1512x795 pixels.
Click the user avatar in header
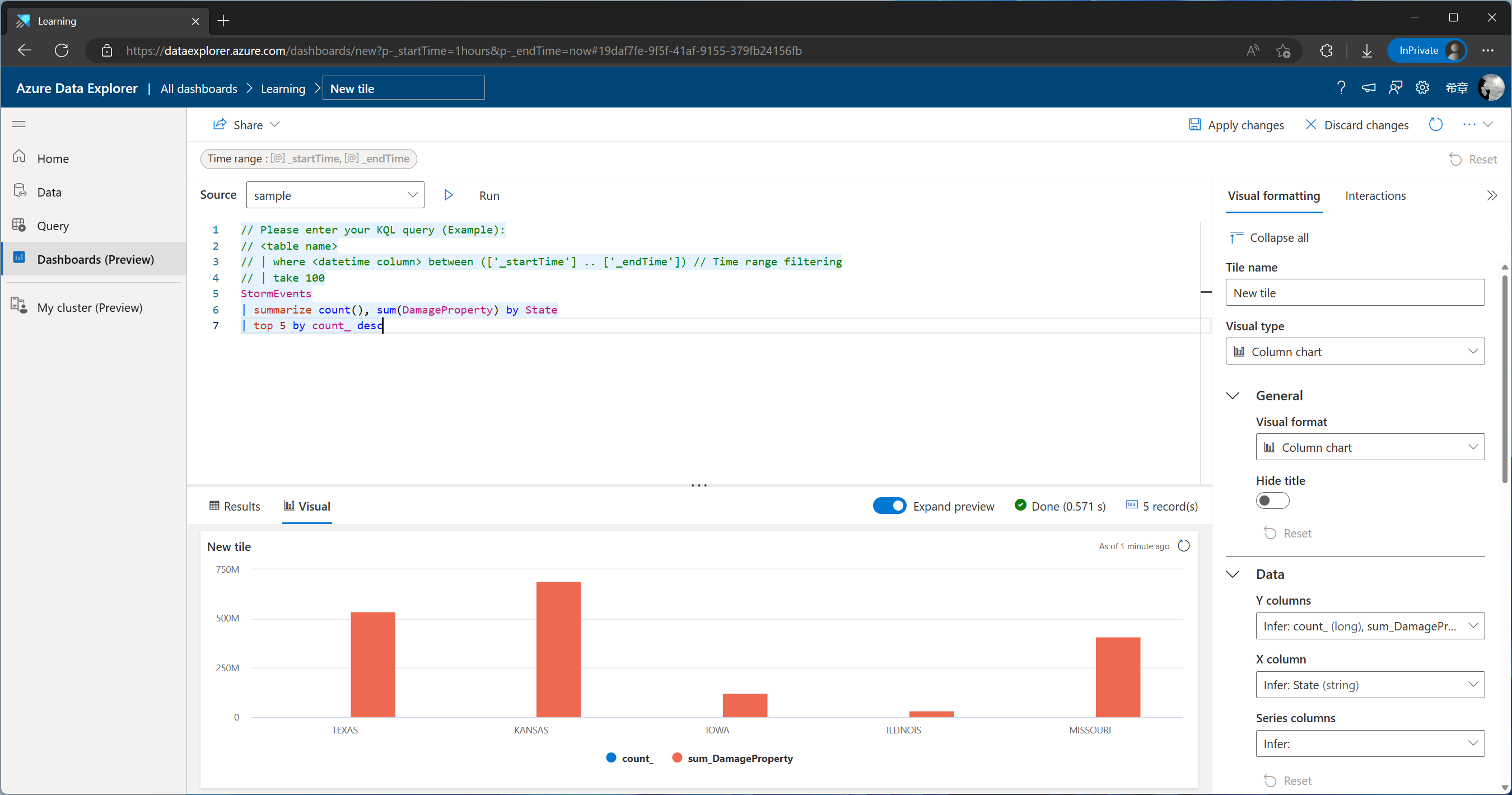click(1491, 88)
